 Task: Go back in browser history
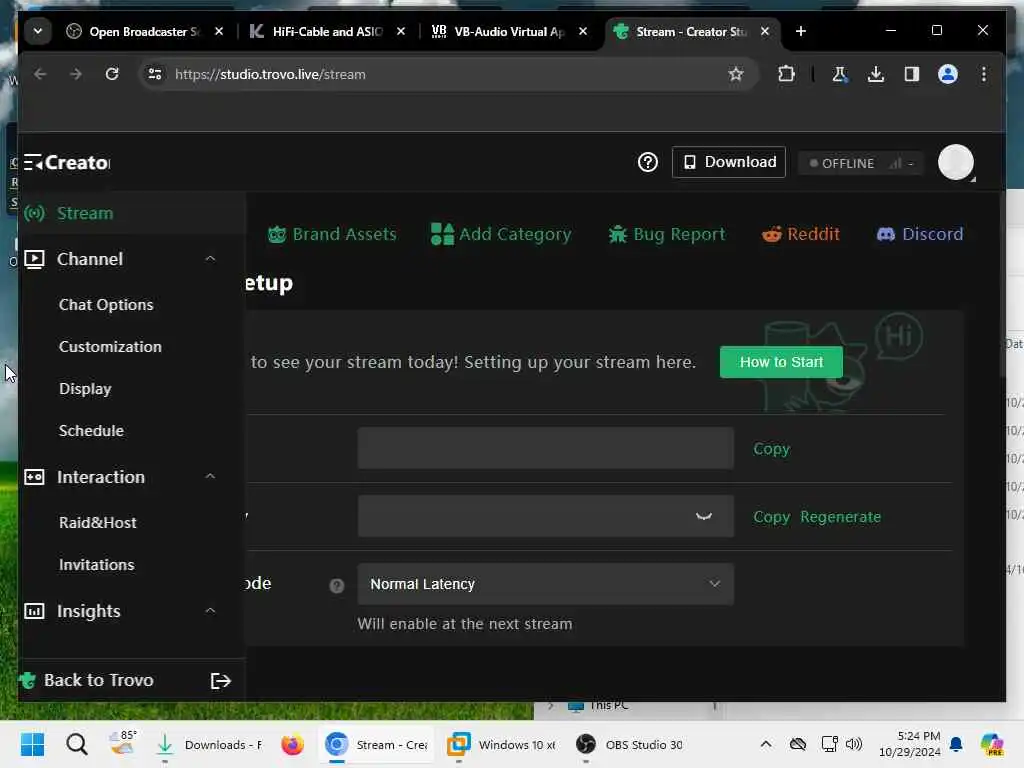40,74
